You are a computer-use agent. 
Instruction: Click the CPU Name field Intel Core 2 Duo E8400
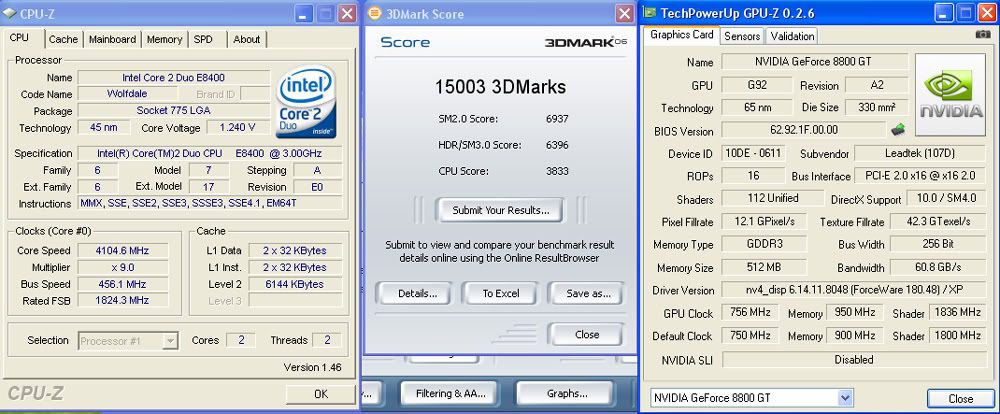pos(173,78)
